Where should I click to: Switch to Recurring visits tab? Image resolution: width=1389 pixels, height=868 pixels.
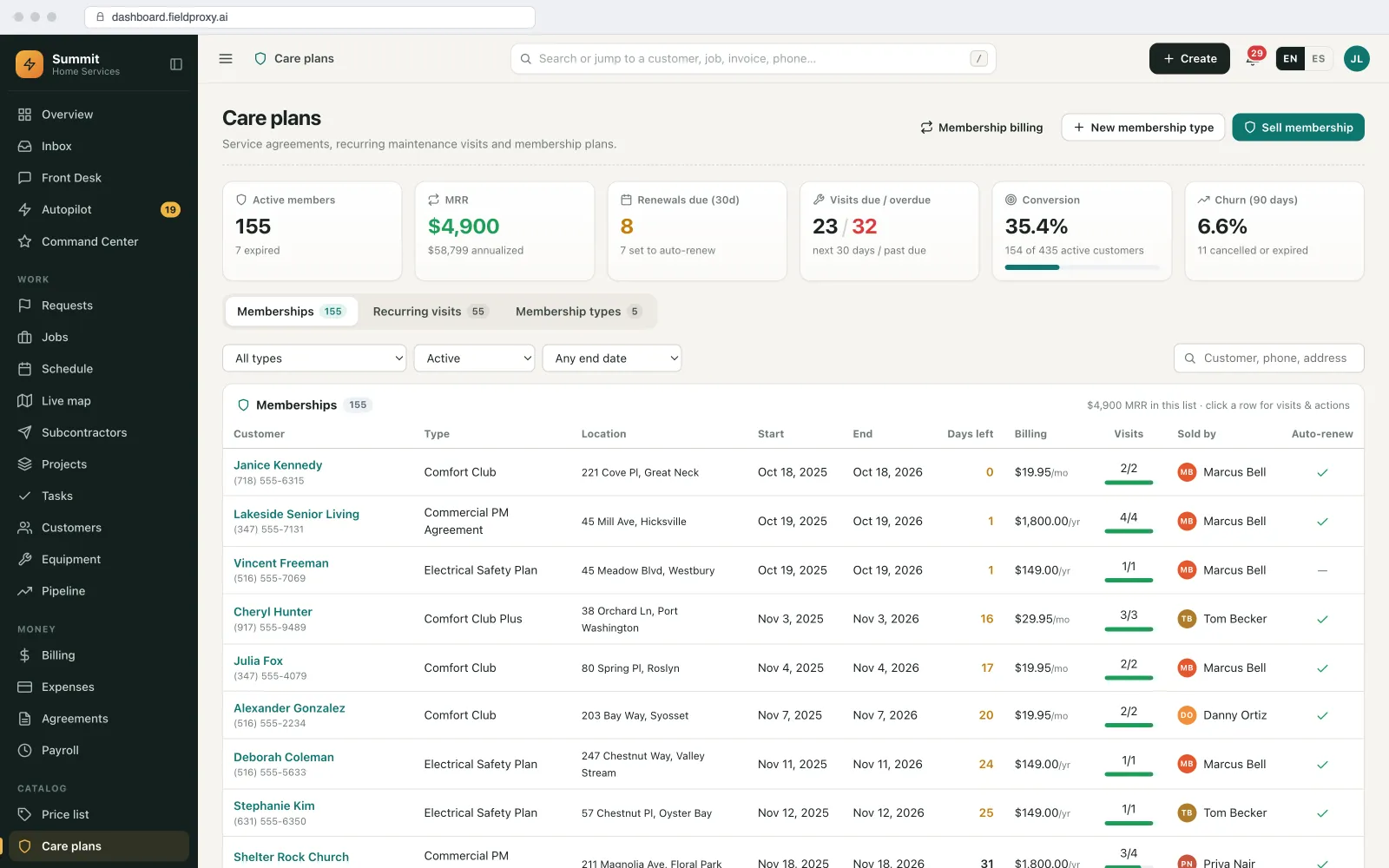click(431, 312)
